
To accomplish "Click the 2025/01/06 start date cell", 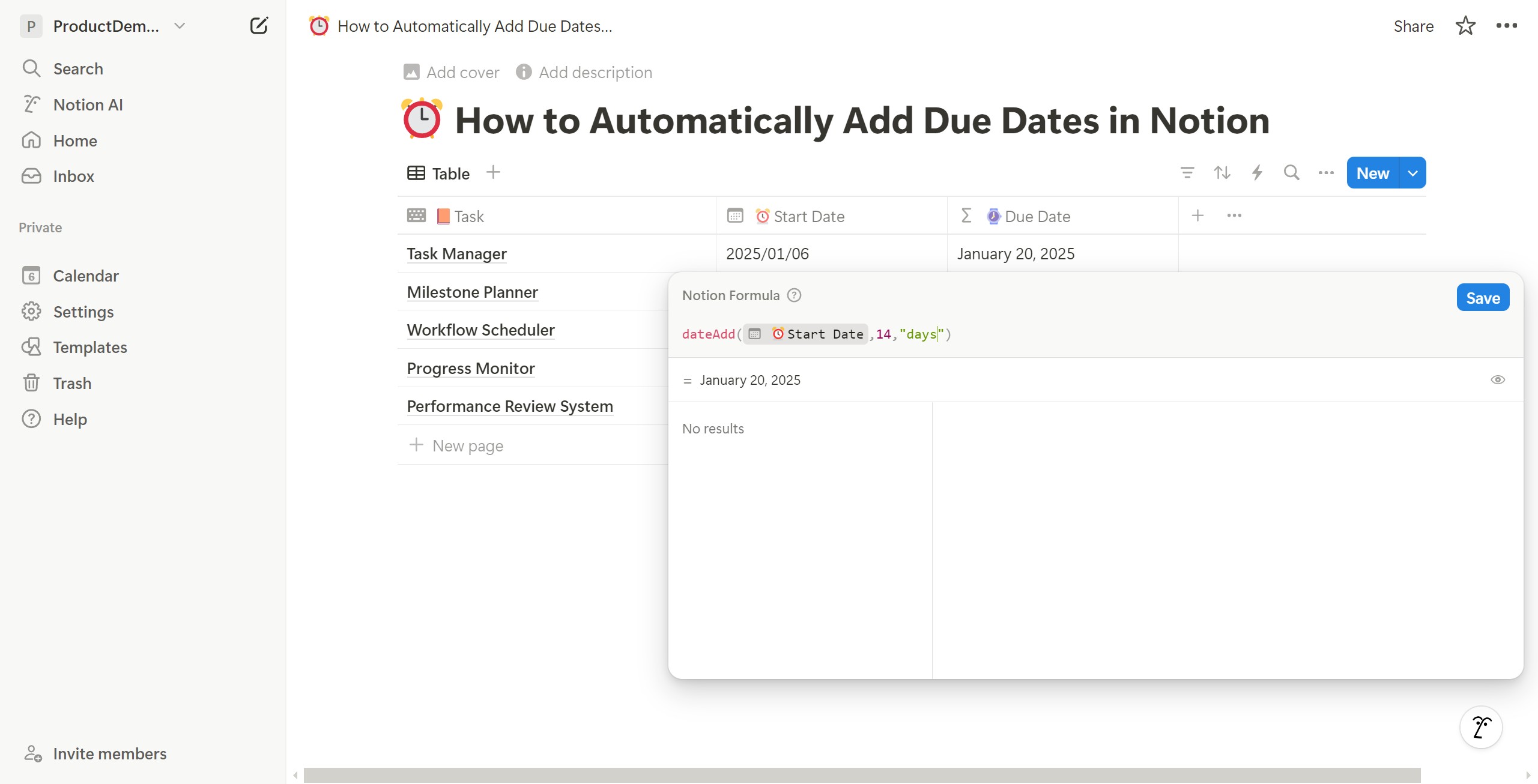I will tap(832, 253).
